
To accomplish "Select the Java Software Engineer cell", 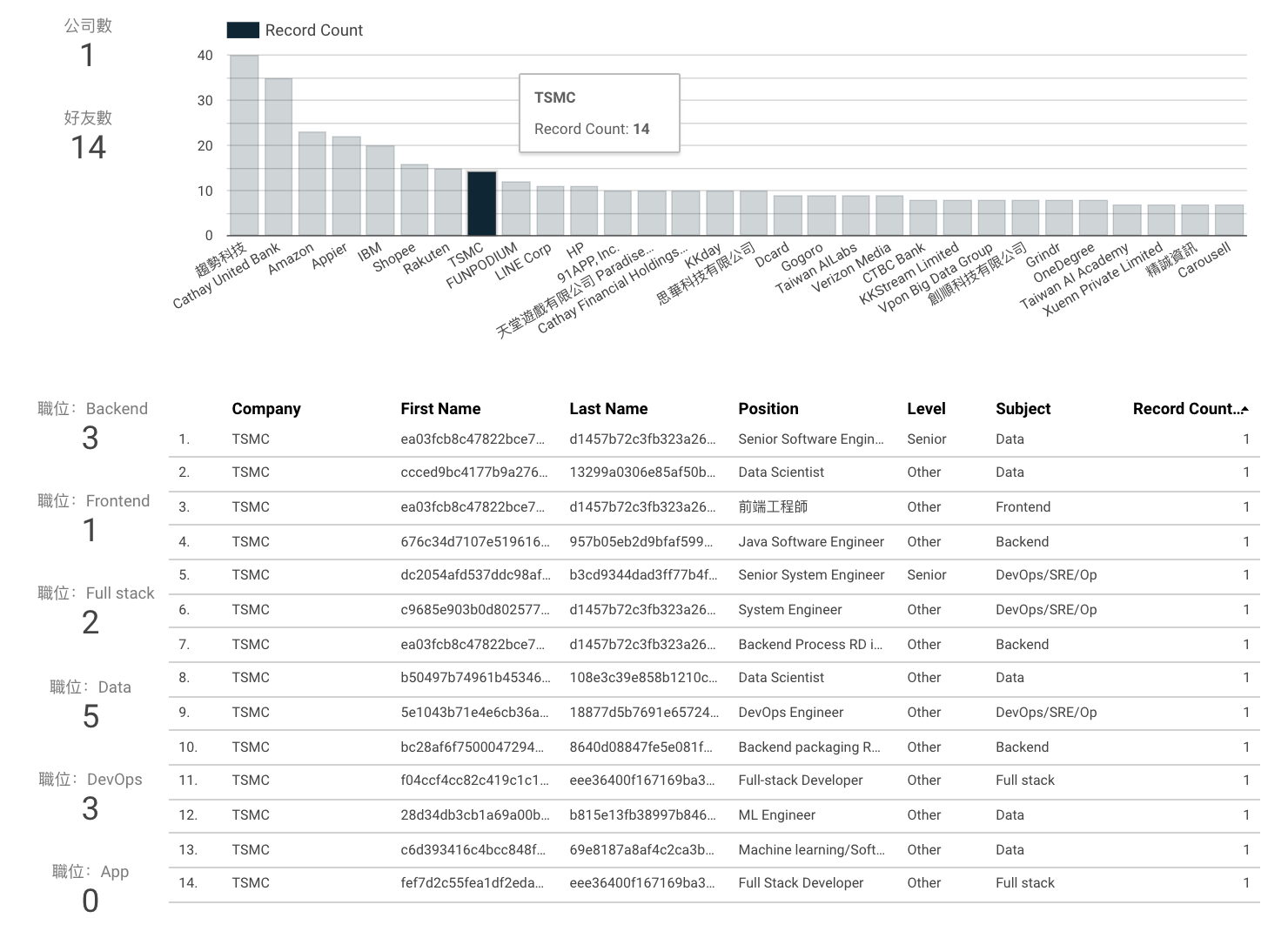I will coord(811,542).
